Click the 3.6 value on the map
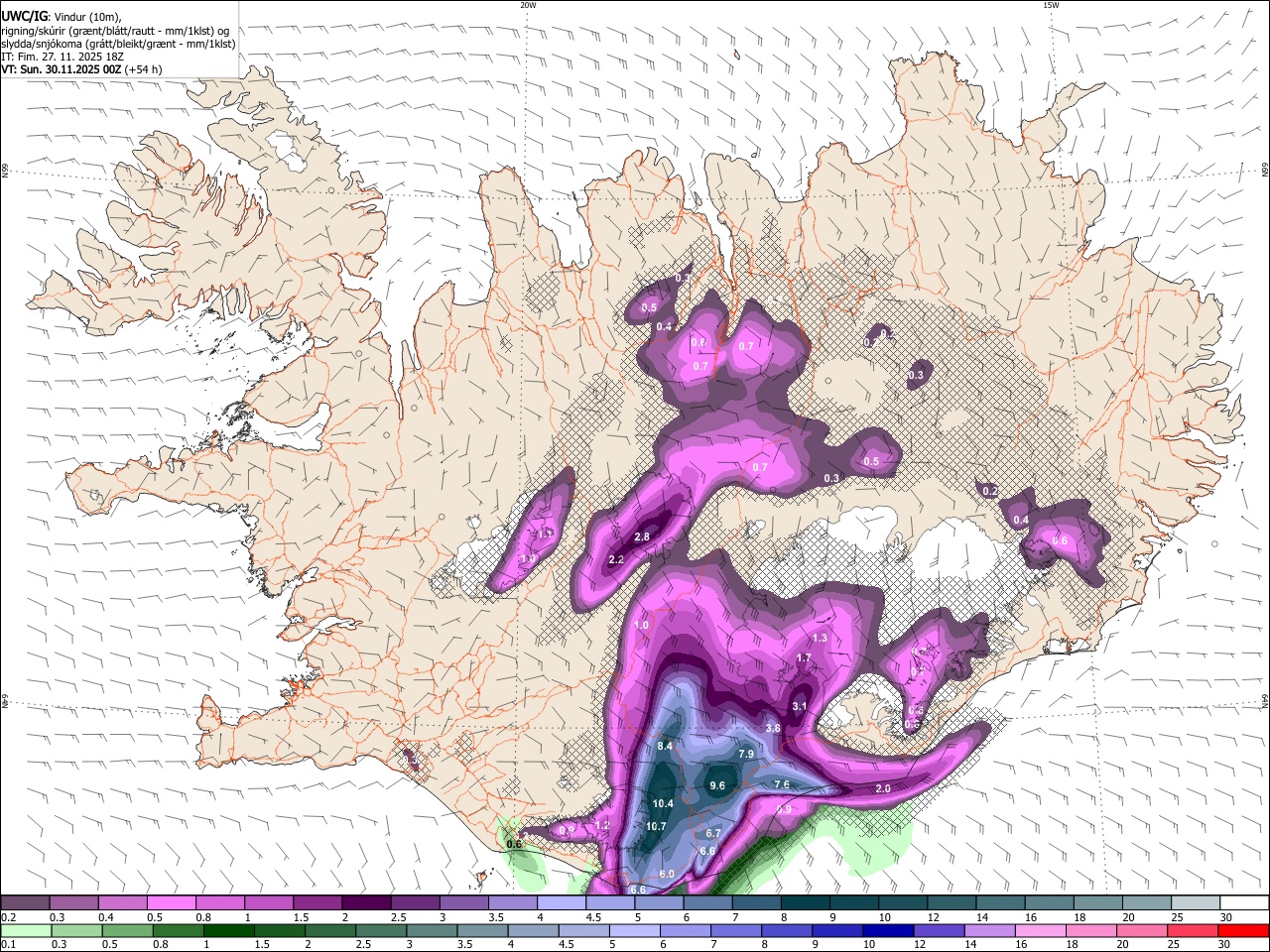The height and width of the screenshot is (952, 1270). 773,728
